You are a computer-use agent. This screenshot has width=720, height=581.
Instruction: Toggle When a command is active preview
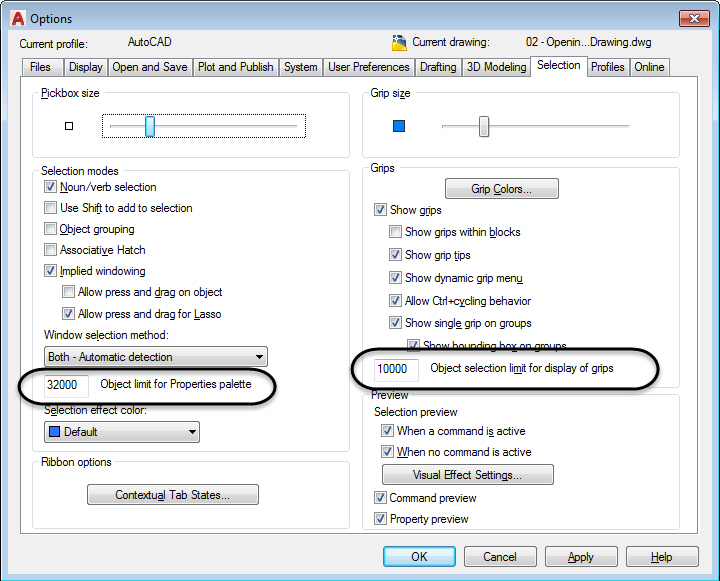[x=387, y=430]
